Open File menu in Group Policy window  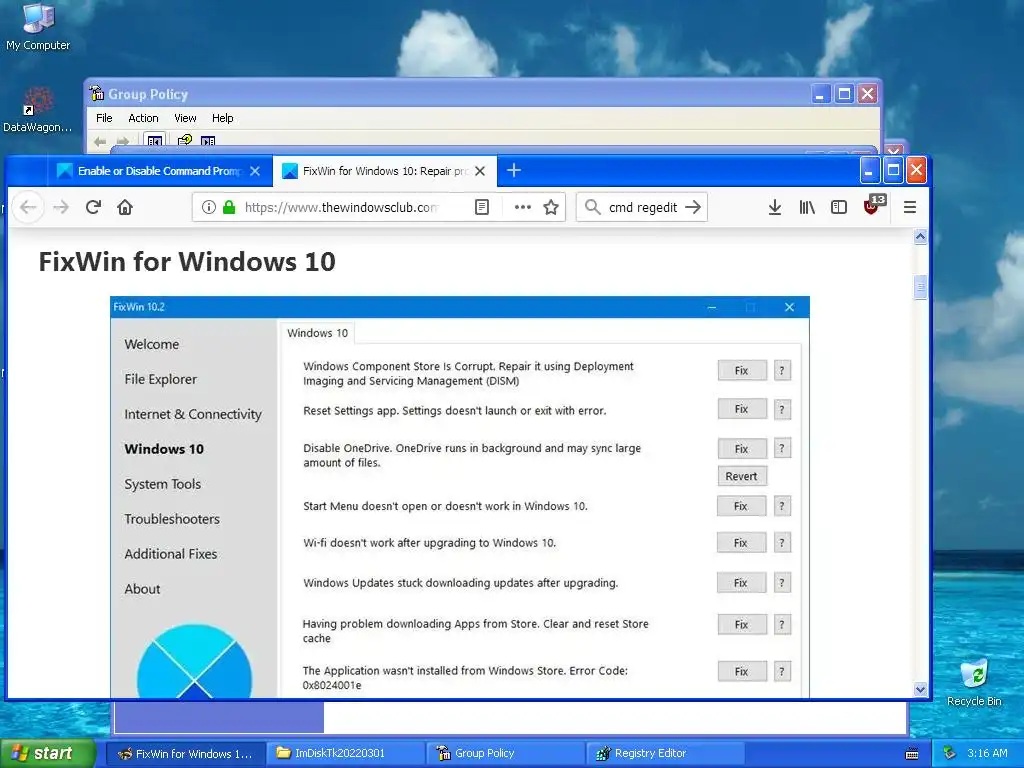tap(104, 118)
